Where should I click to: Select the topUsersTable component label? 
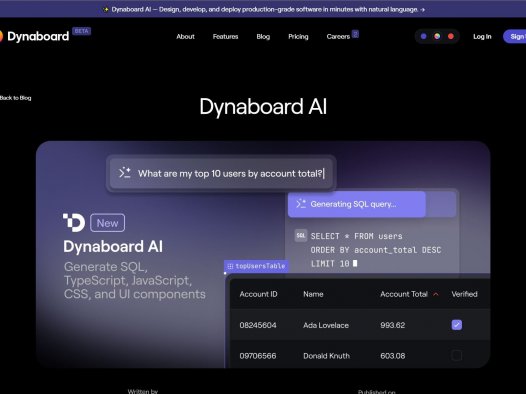256,266
